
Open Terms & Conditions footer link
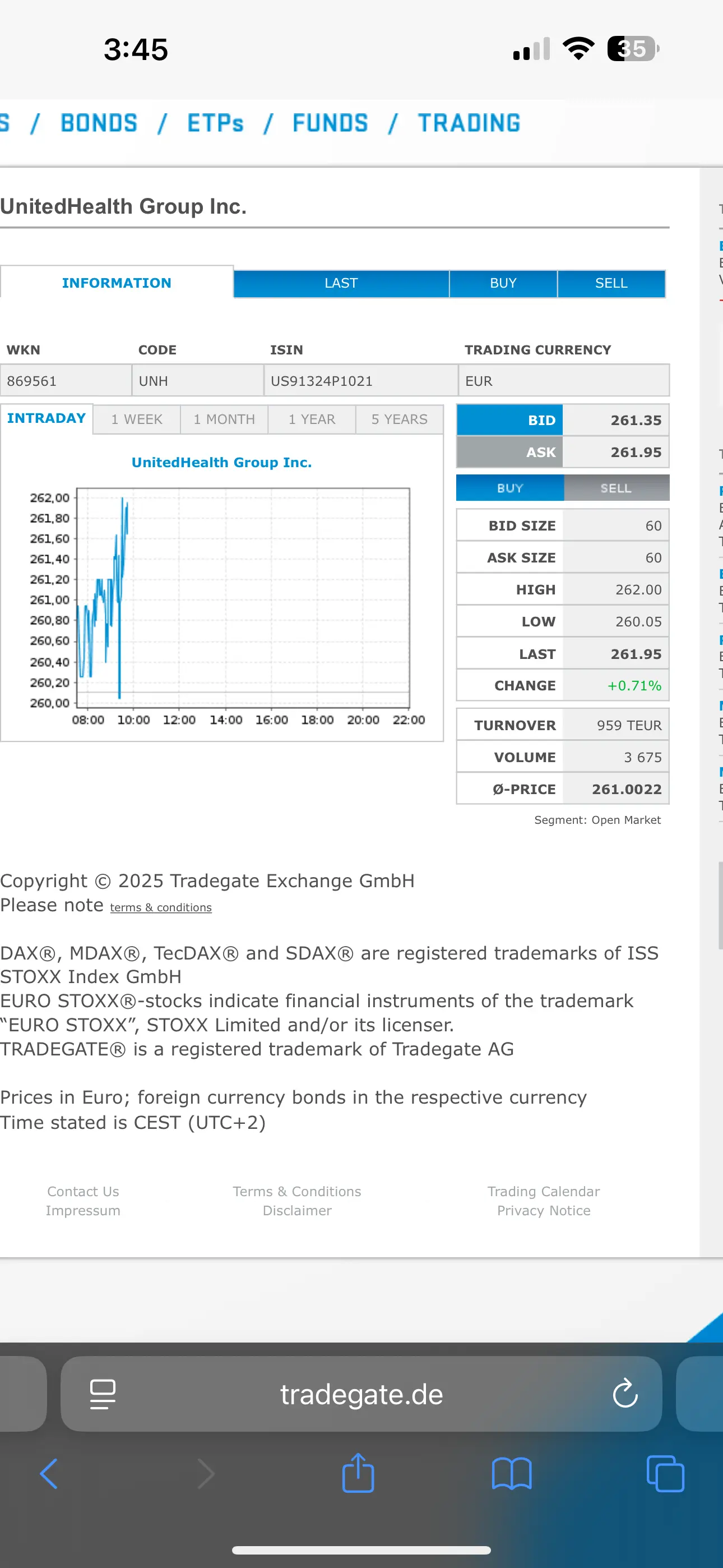(297, 1191)
